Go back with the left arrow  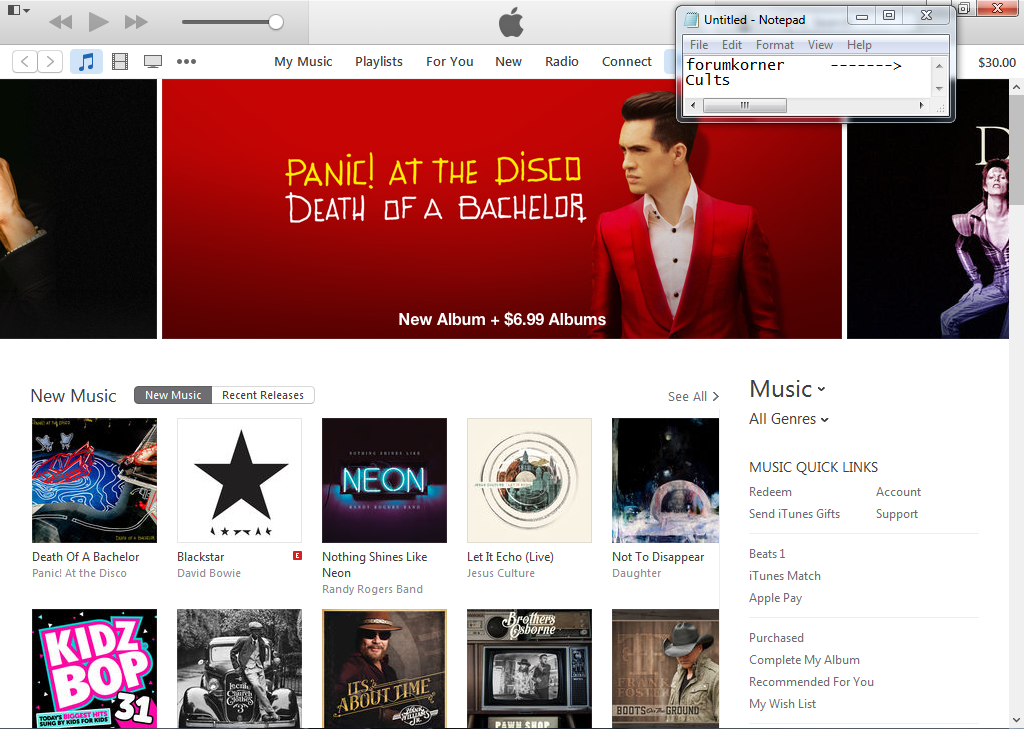pos(25,61)
